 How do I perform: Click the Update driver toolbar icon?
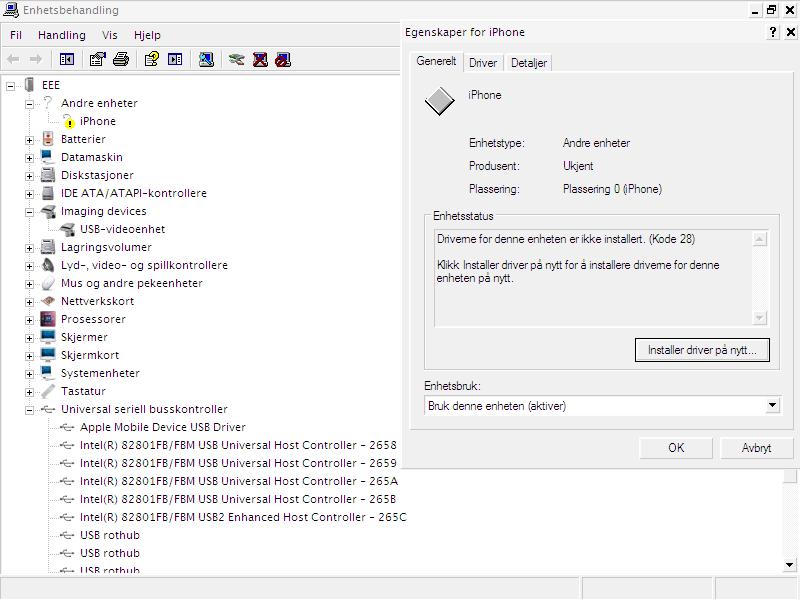coord(236,60)
